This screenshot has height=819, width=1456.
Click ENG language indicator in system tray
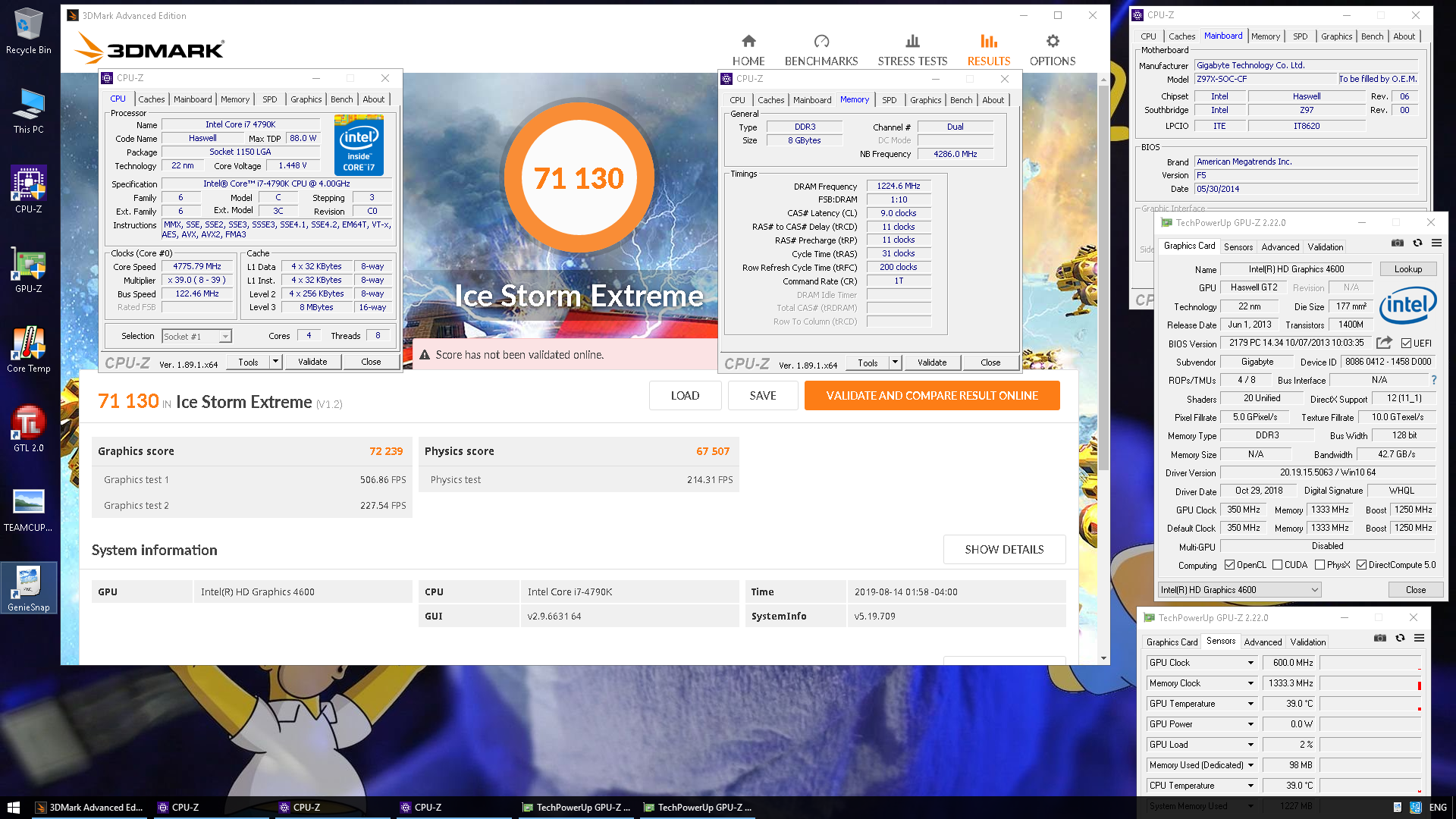click(x=1438, y=807)
